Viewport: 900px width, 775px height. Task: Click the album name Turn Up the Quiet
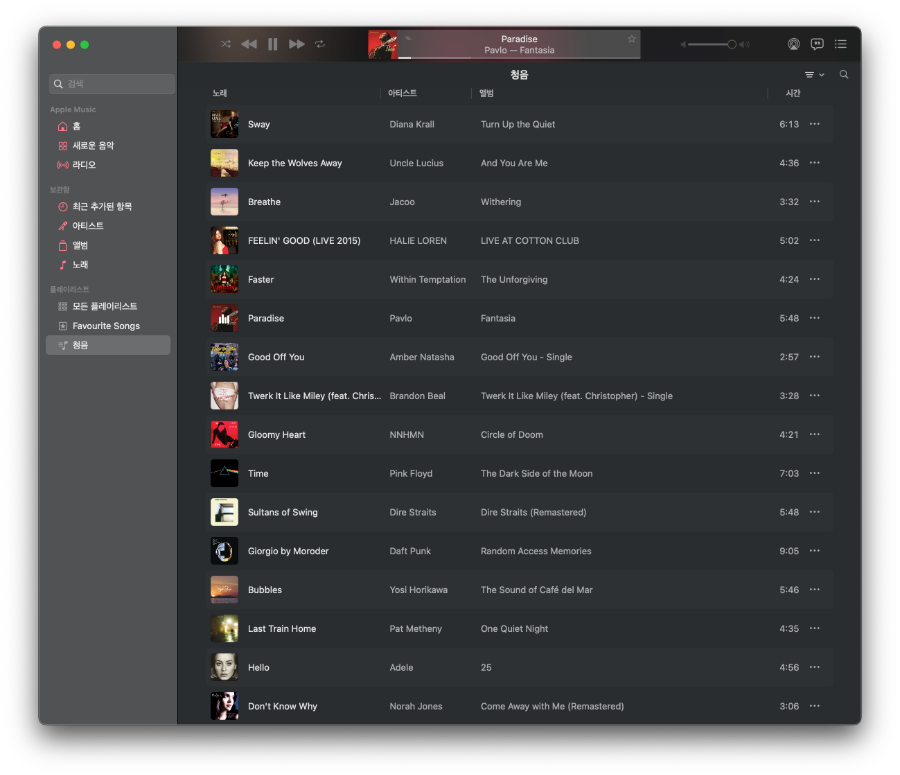(x=518, y=124)
